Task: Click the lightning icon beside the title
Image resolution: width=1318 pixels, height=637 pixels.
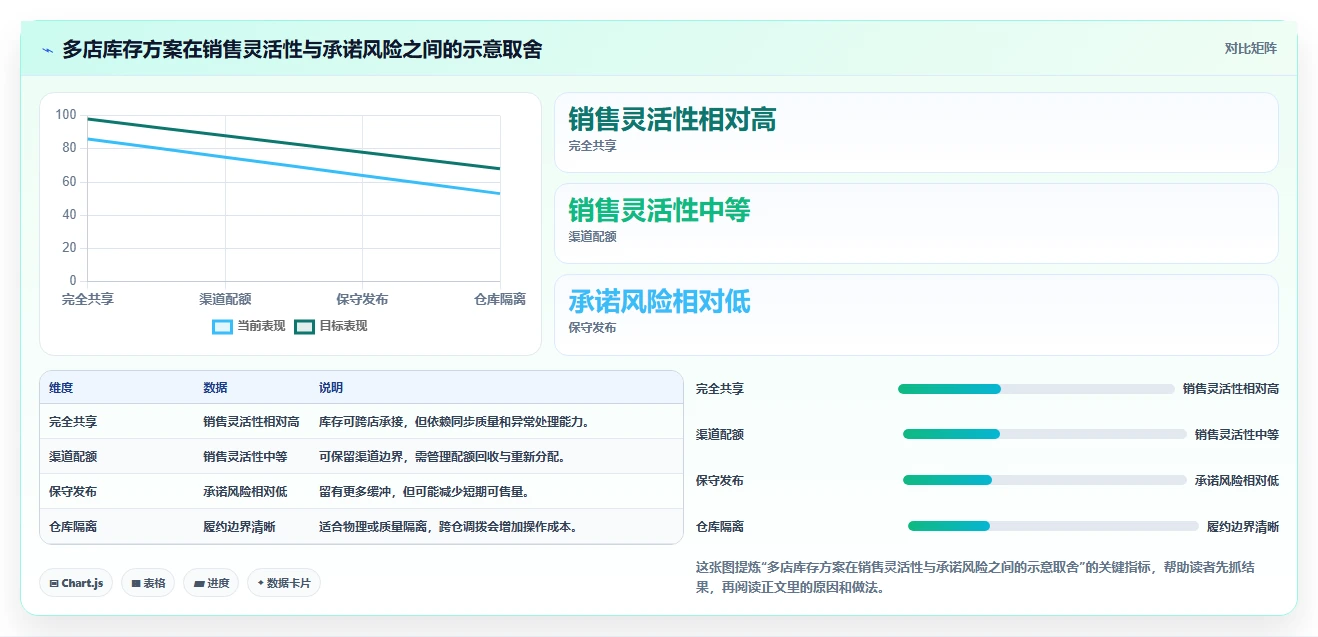Action: point(47,49)
